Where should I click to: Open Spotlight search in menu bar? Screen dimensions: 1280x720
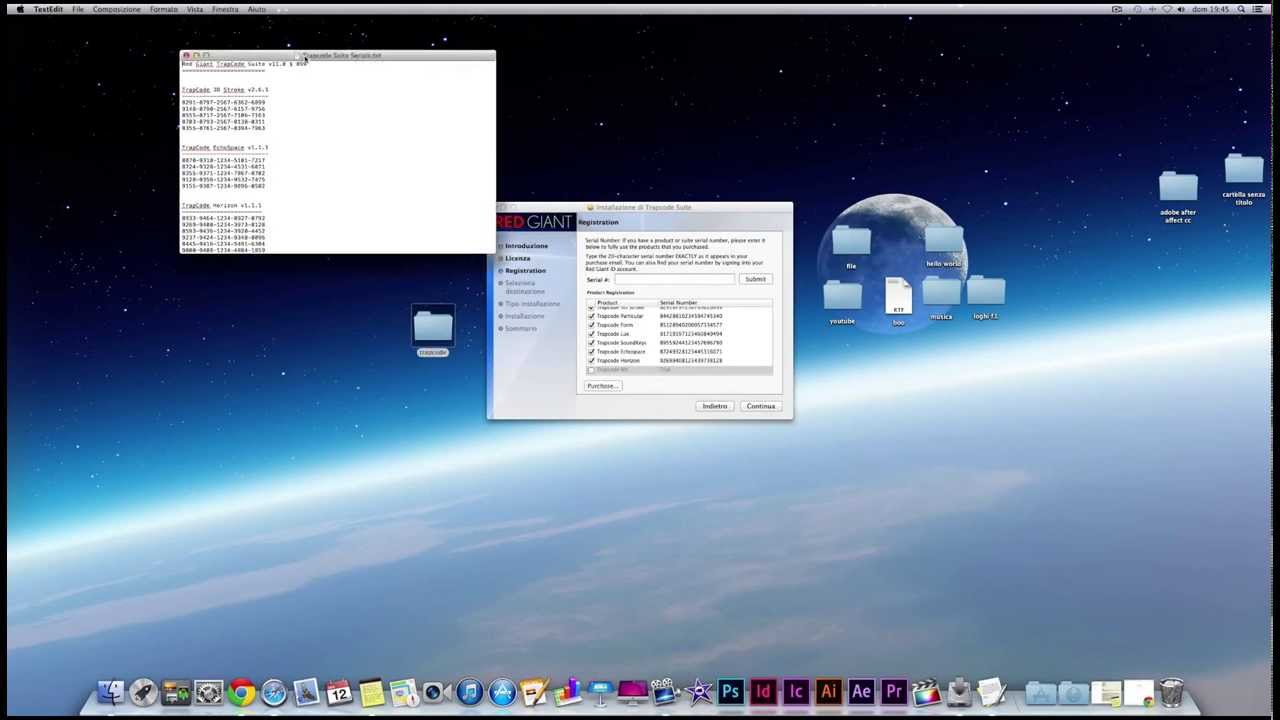click(x=1241, y=9)
